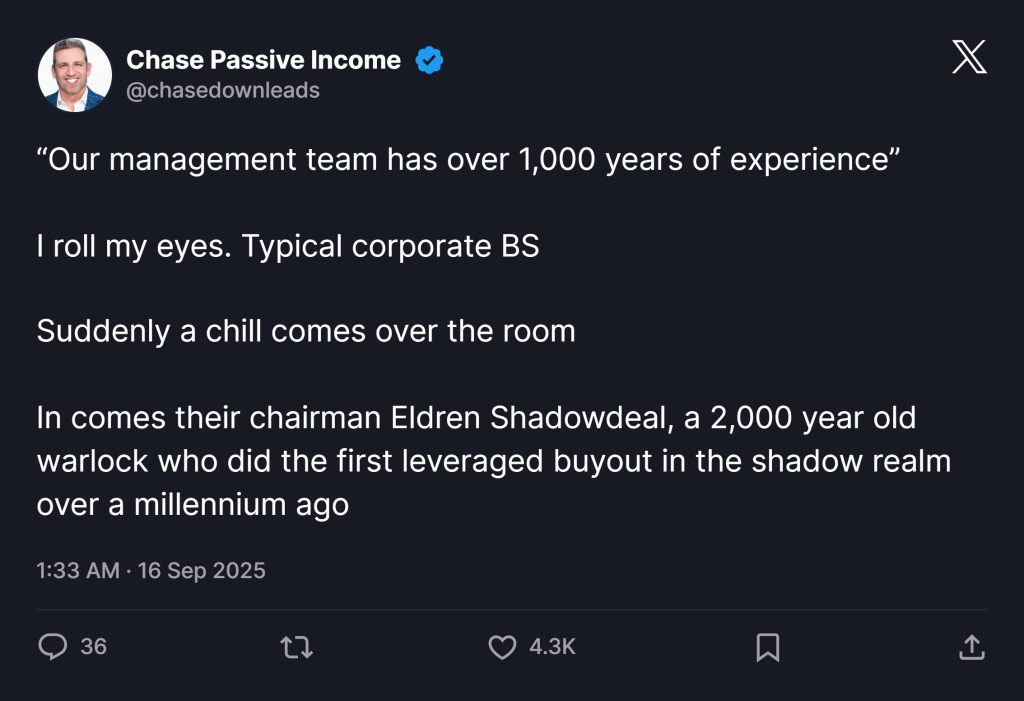Viewport: 1024px width, 701px height.
Task: Click the @chasedownleads handle
Action: [223, 90]
